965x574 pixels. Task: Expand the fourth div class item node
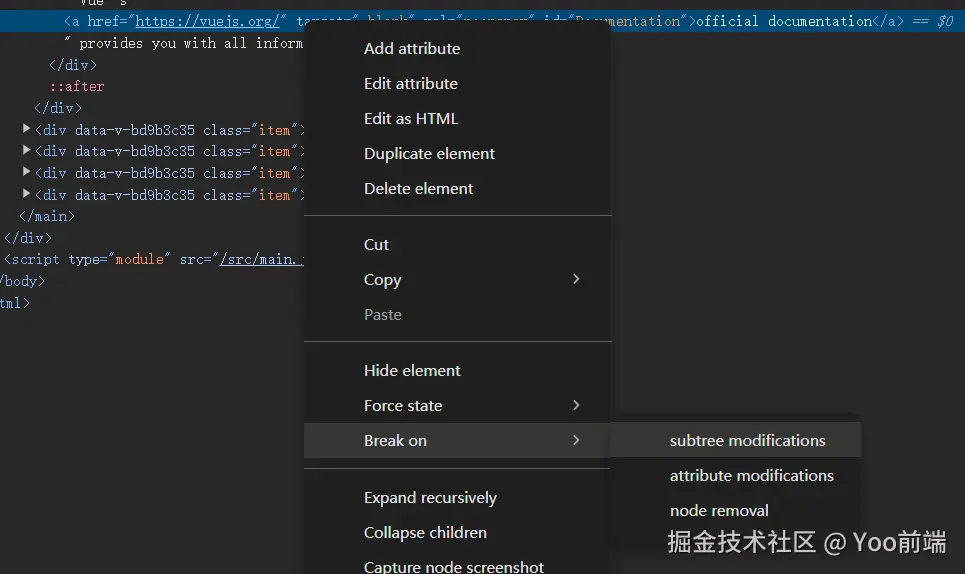click(x=26, y=194)
